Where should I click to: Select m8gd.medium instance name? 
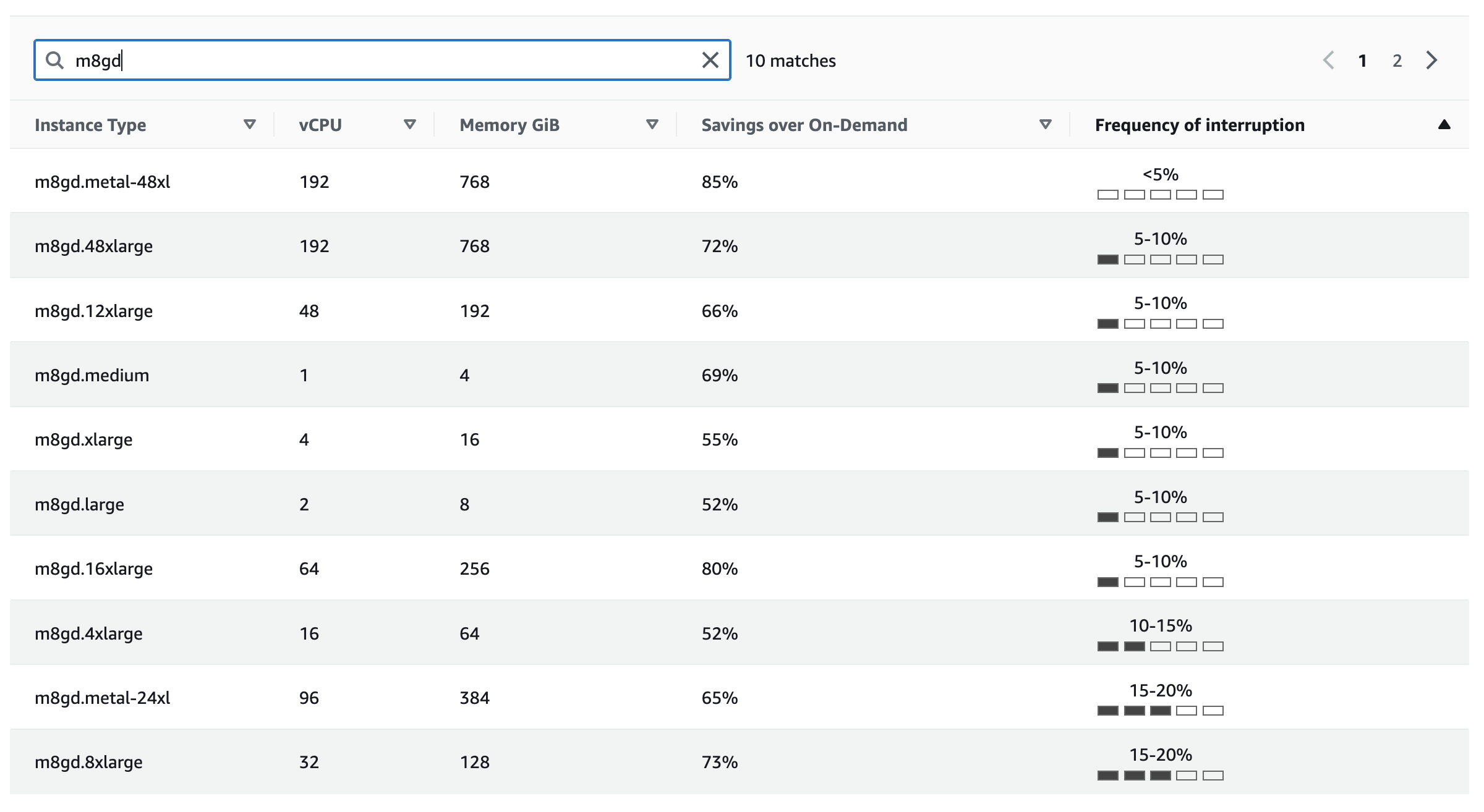92,375
